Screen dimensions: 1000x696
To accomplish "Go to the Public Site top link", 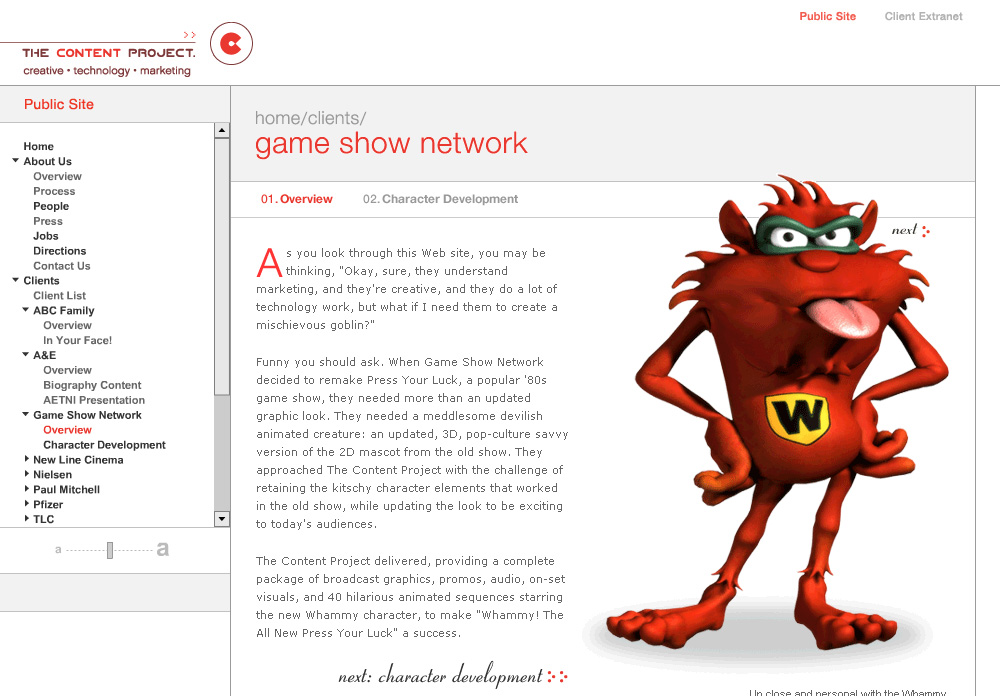I will click(827, 16).
